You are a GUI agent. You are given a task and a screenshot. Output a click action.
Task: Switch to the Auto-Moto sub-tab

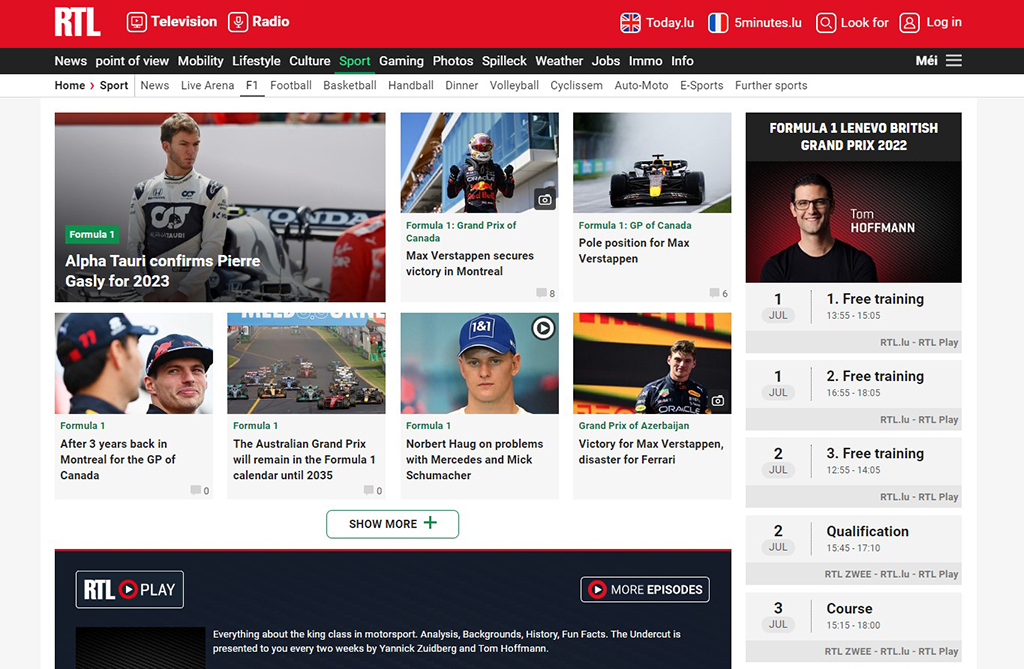coord(641,86)
